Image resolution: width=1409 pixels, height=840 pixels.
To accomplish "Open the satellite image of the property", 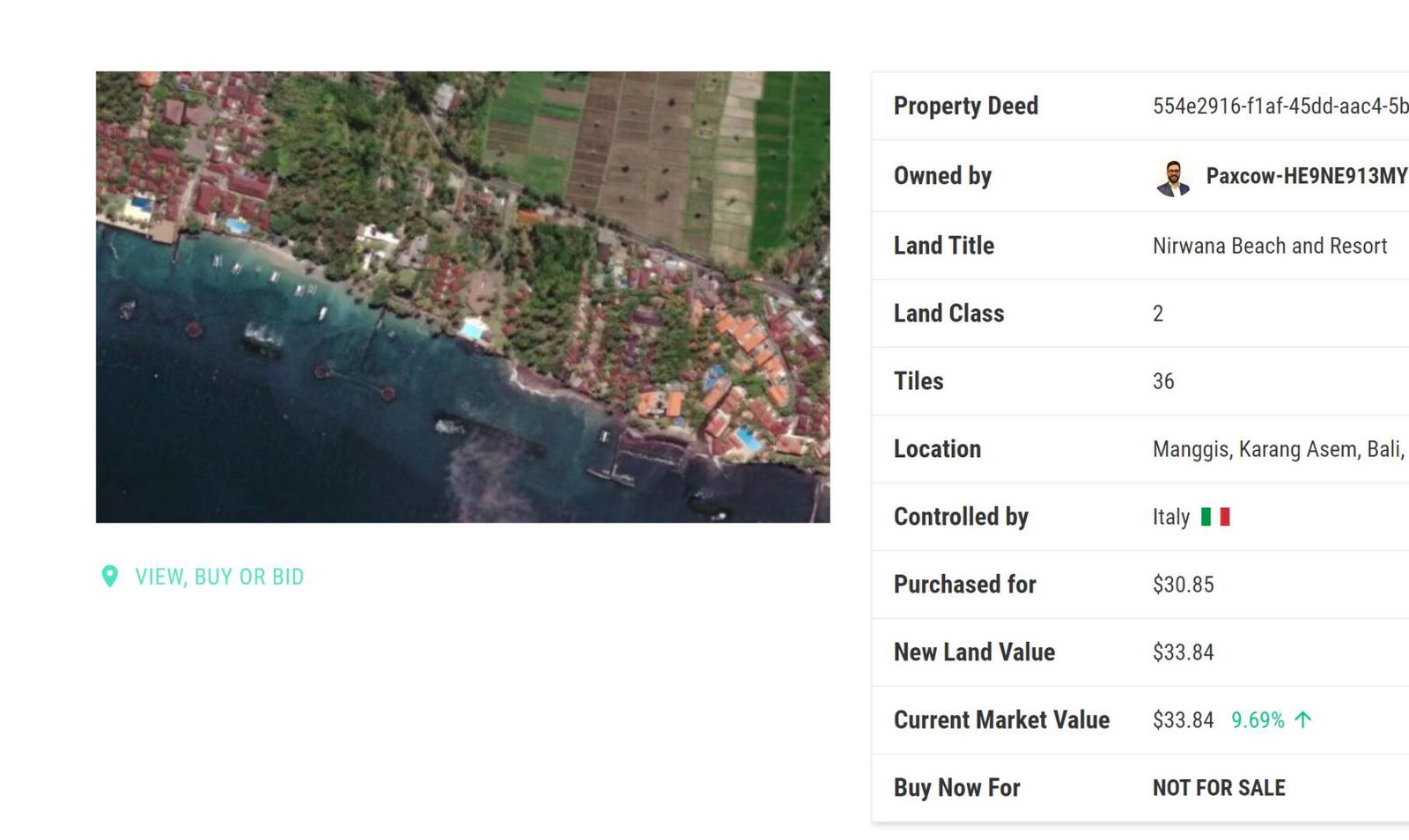I will point(462,297).
